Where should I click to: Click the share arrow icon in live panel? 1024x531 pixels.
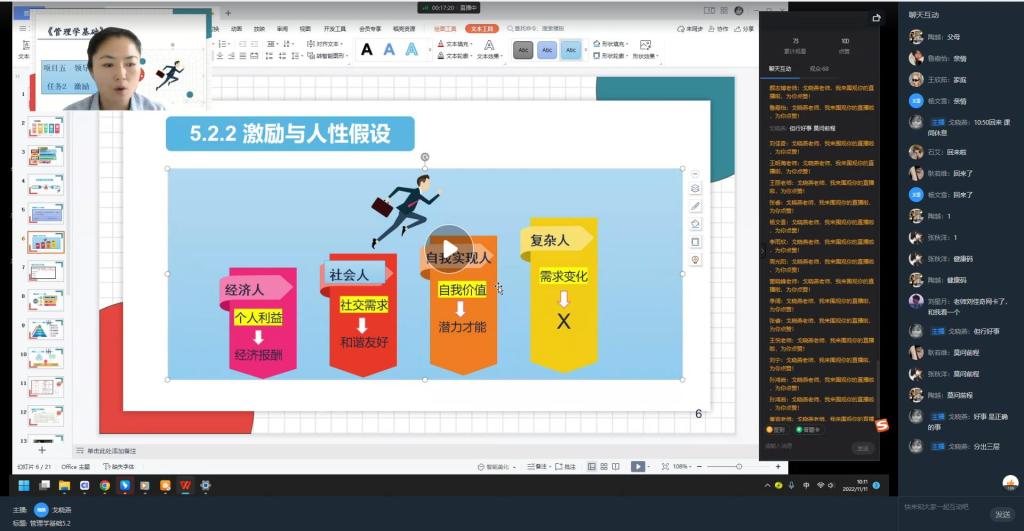[877, 17]
